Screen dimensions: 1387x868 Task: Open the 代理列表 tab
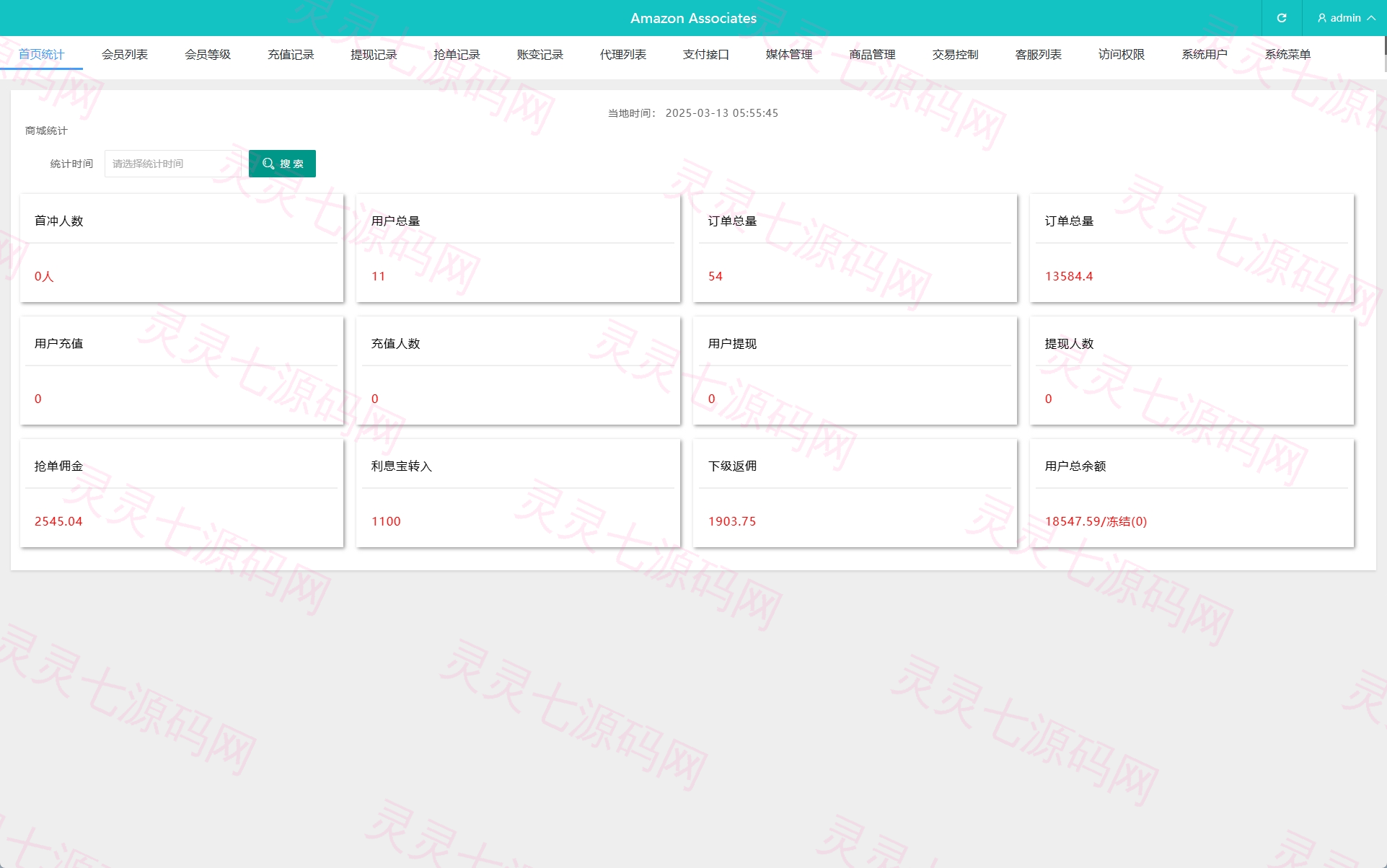623,54
